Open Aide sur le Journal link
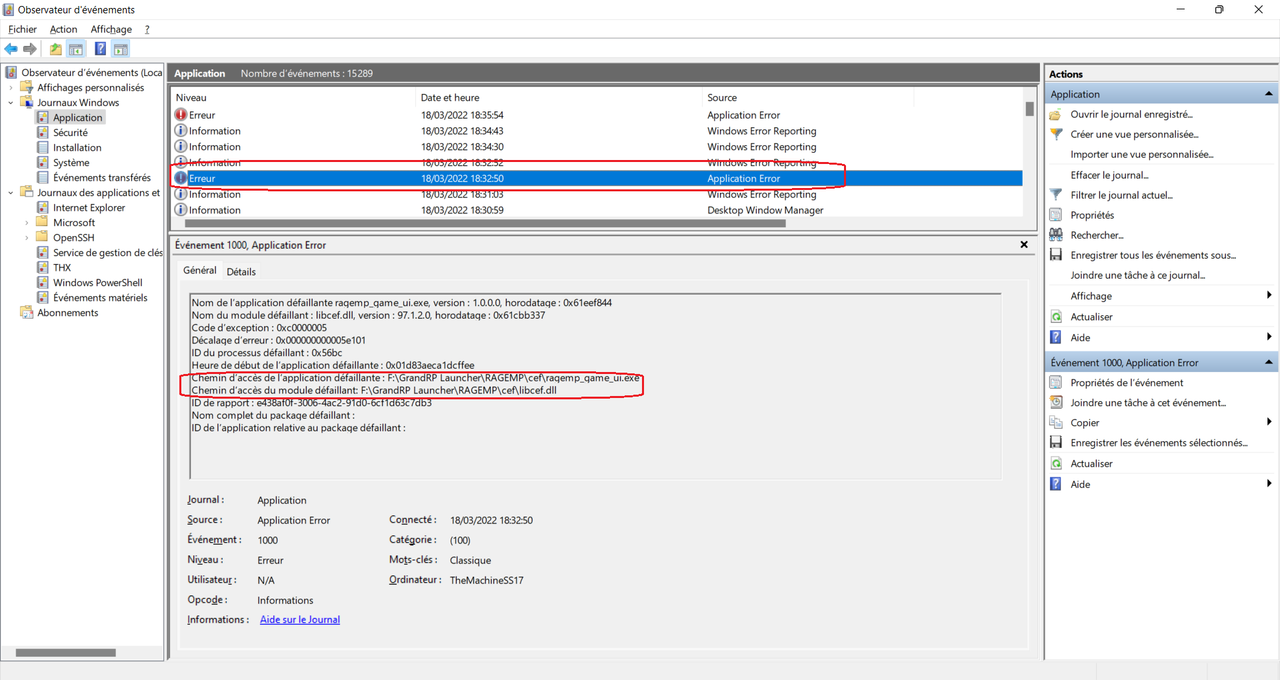Image resolution: width=1280 pixels, height=680 pixels. (300, 620)
